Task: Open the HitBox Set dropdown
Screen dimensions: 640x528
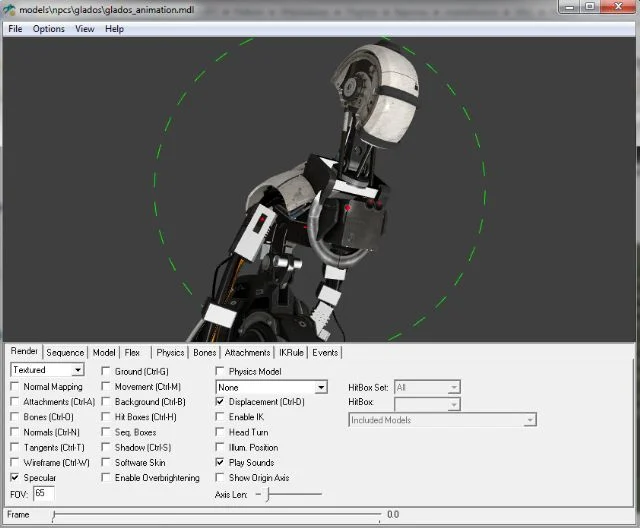Action: [427, 387]
